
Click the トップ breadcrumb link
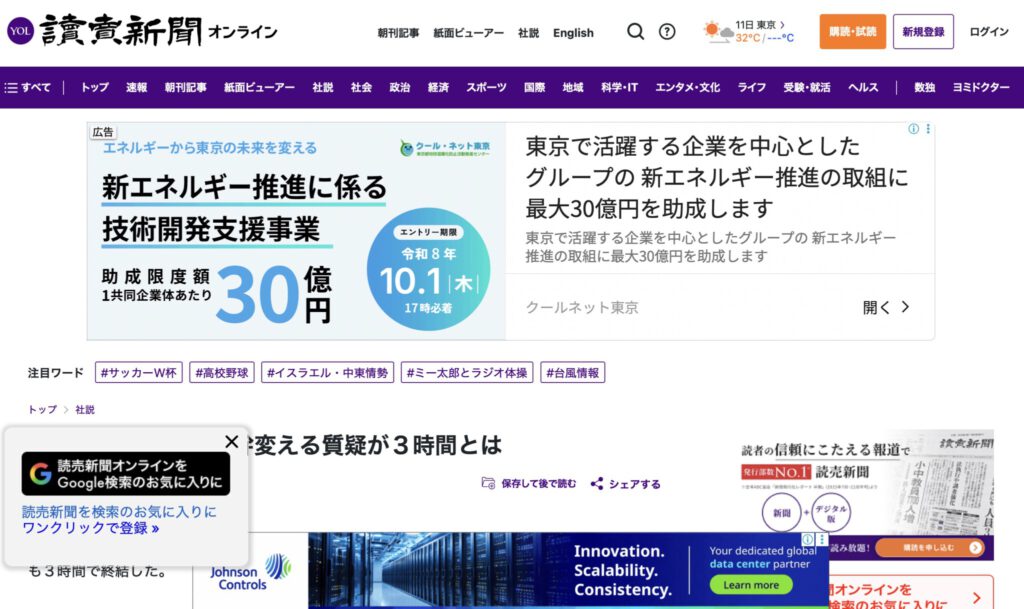point(42,409)
